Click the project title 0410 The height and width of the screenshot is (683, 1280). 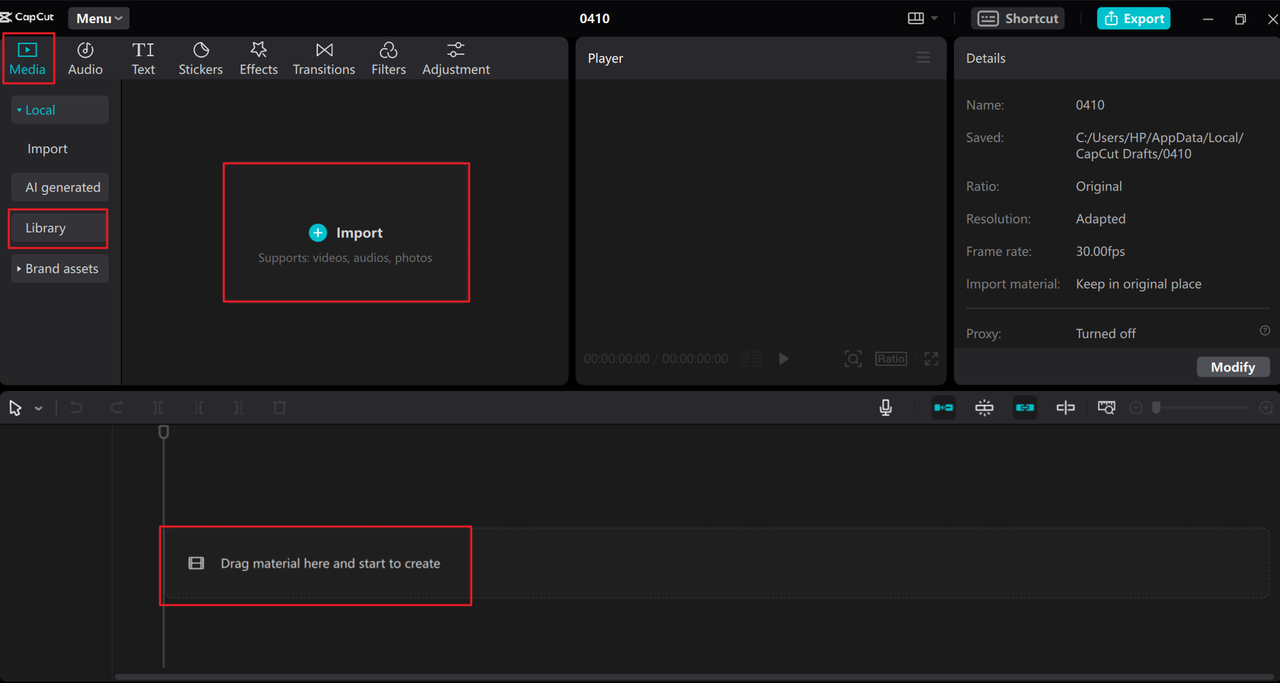[595, 18]
